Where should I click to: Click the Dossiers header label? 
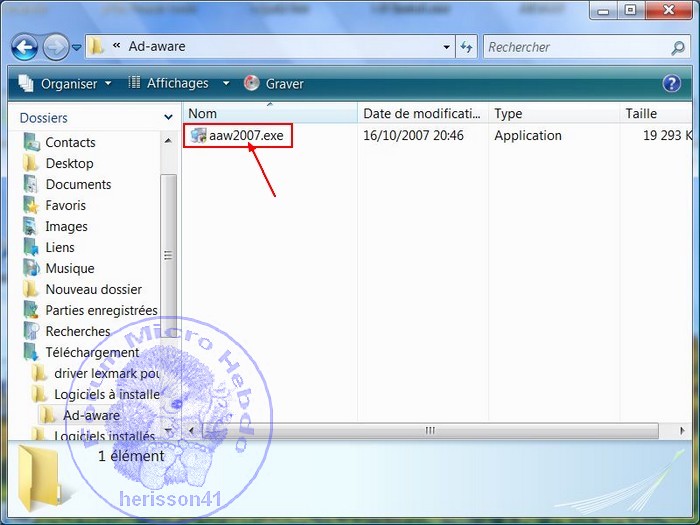44,118
